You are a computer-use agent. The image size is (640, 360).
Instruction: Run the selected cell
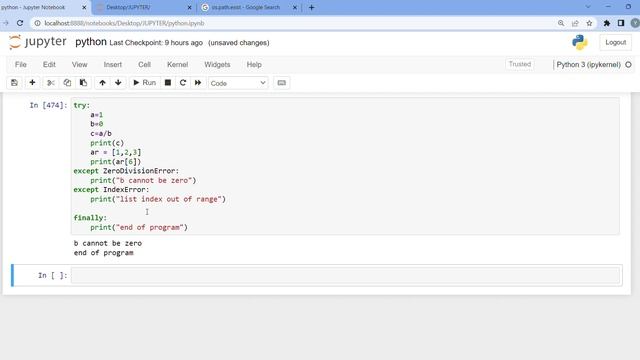[144, 83]
